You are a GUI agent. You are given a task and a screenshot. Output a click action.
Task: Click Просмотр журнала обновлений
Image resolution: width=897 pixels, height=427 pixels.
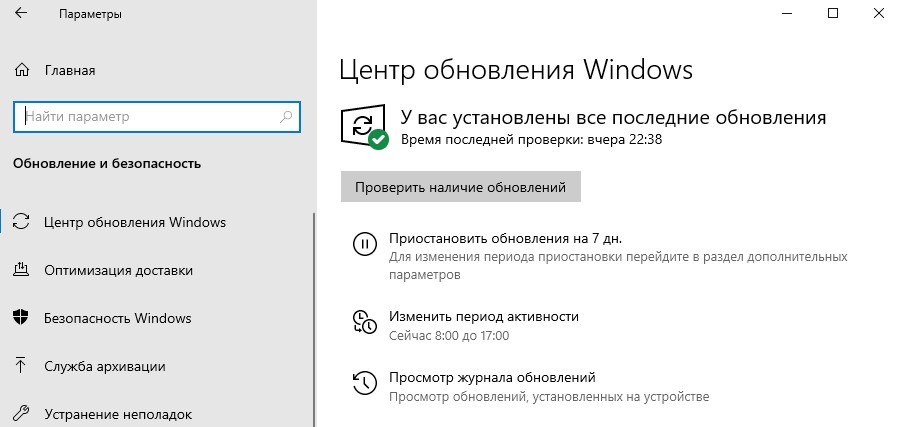click(493, 378)
